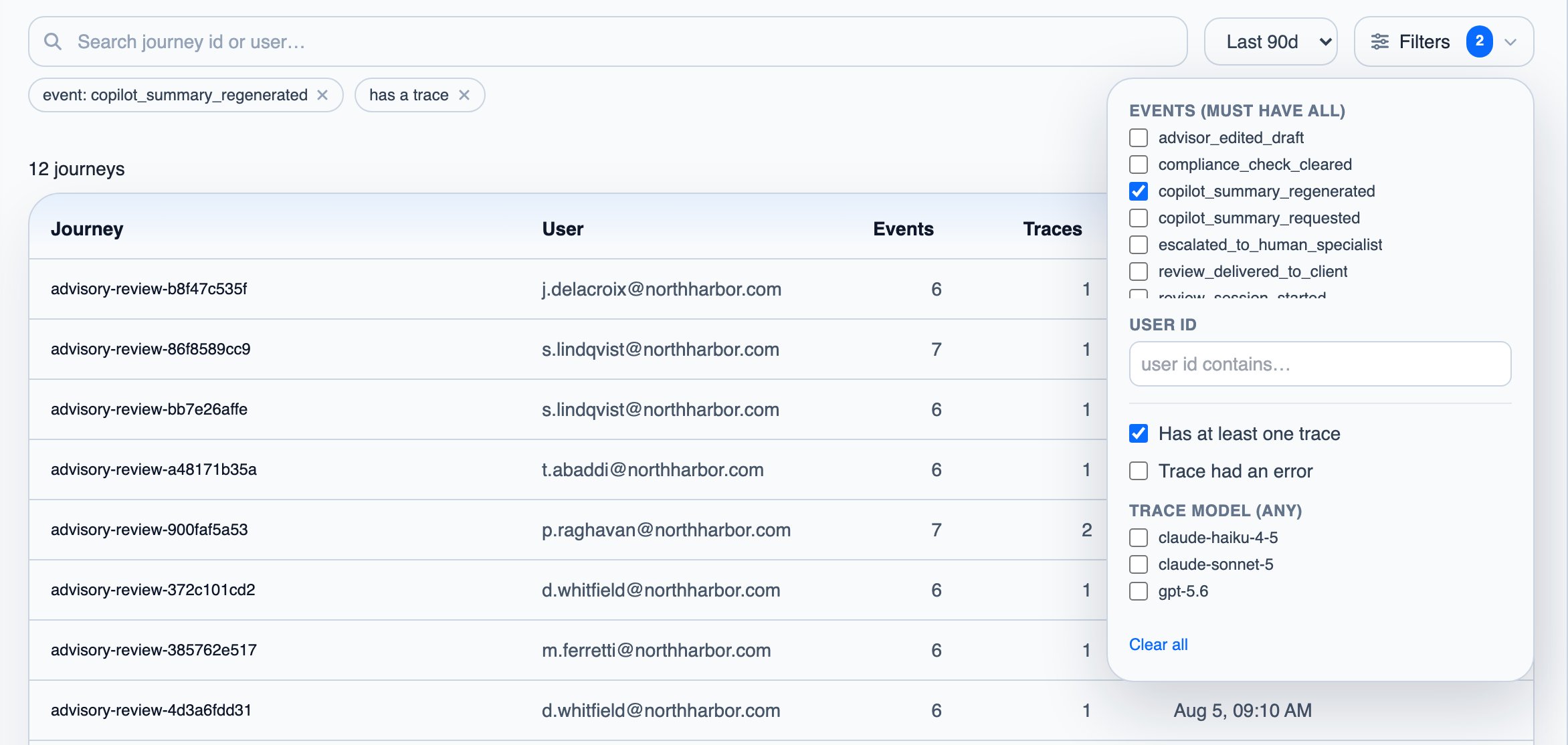This screenshot has height=745, width=1568.
Task: Sort by the Journey column header
Action: click(x=87, y=229)
